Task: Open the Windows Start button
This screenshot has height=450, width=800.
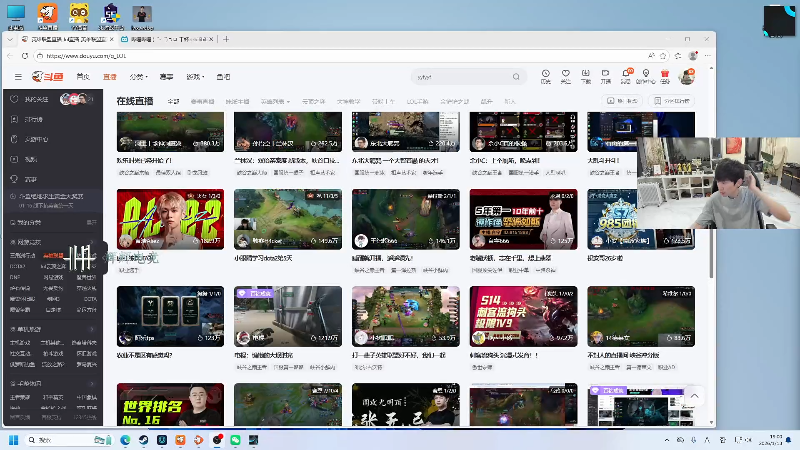Action: coord(14,440)
